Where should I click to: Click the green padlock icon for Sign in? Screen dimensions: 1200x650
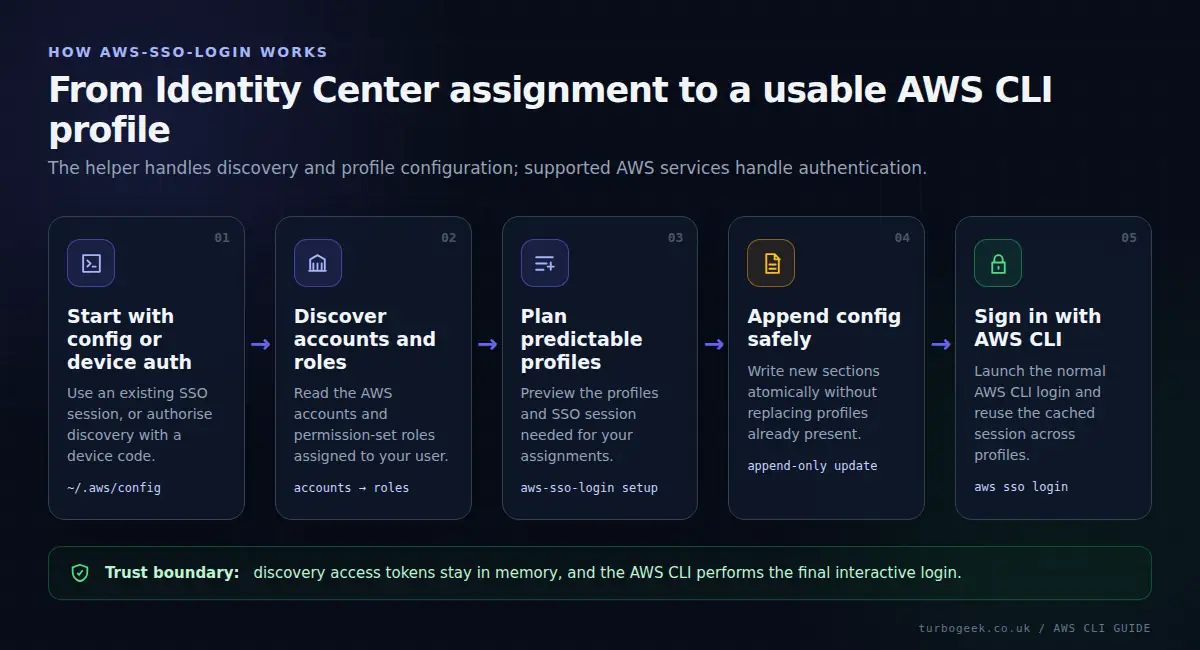point(998,263)
